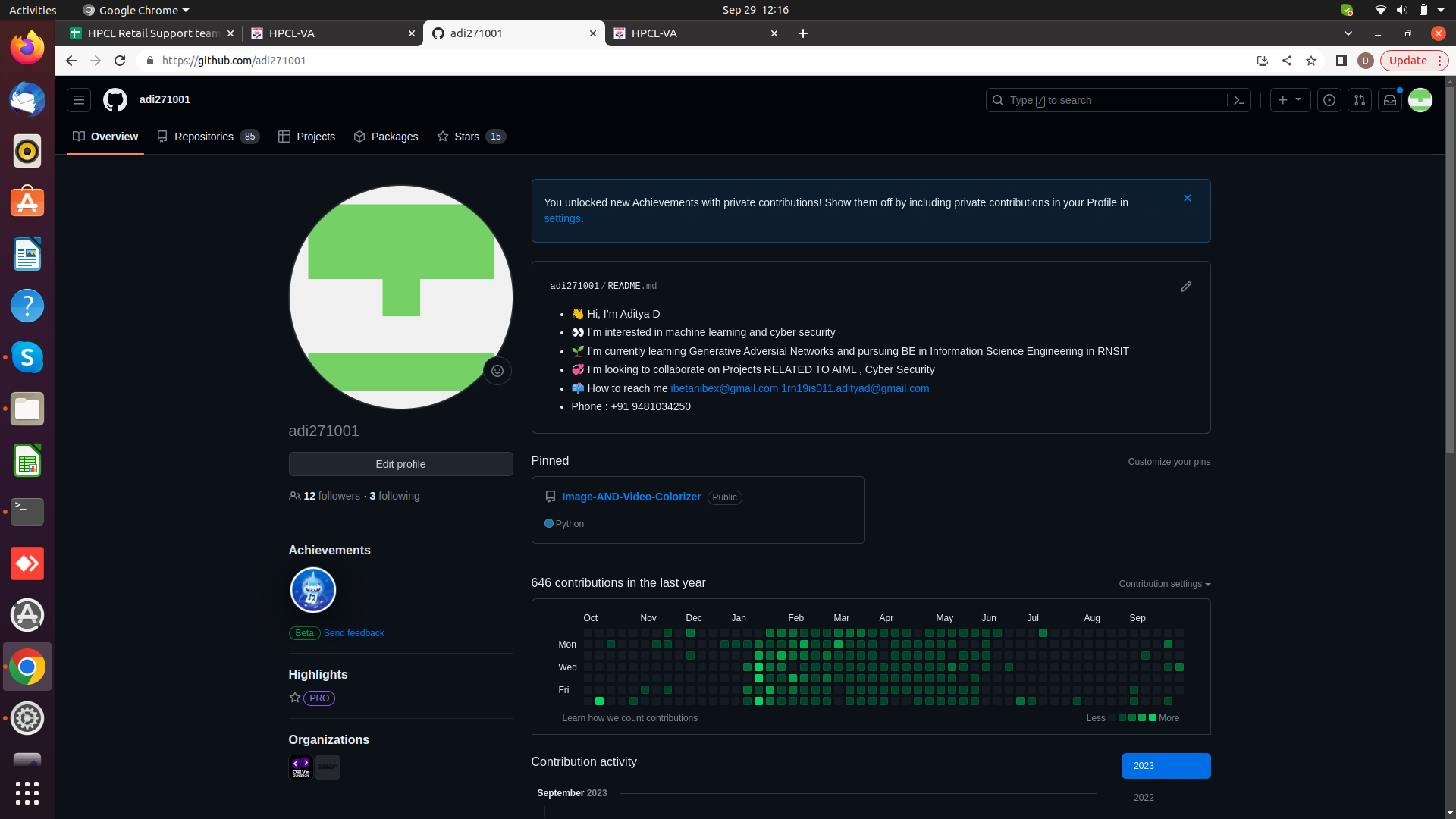
Task: Open the notifications inbox icon
Action: click(x=1390, y=100)
